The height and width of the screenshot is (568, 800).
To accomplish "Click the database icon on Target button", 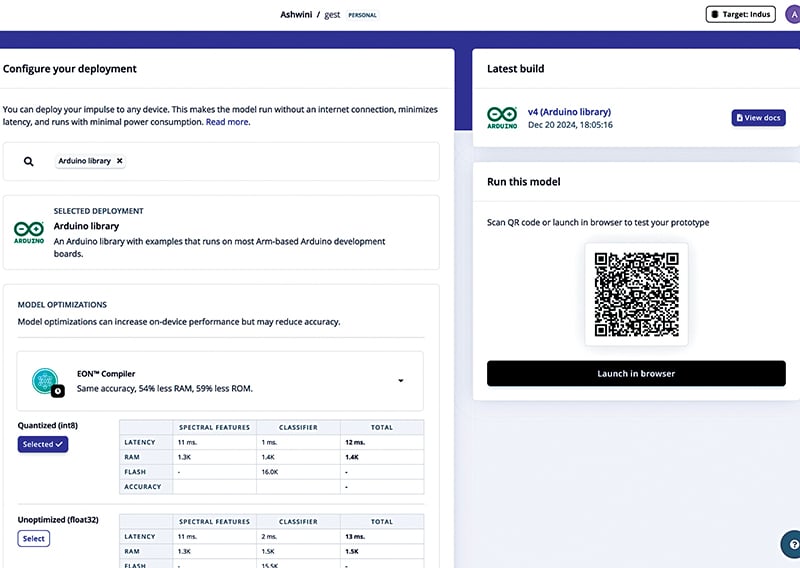I will click(714, 15).
